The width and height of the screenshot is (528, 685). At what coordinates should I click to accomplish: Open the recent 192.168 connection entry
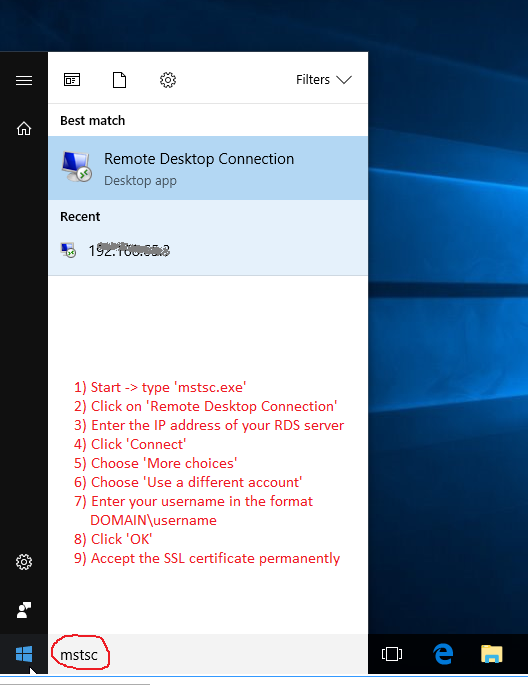coord(208,250)
